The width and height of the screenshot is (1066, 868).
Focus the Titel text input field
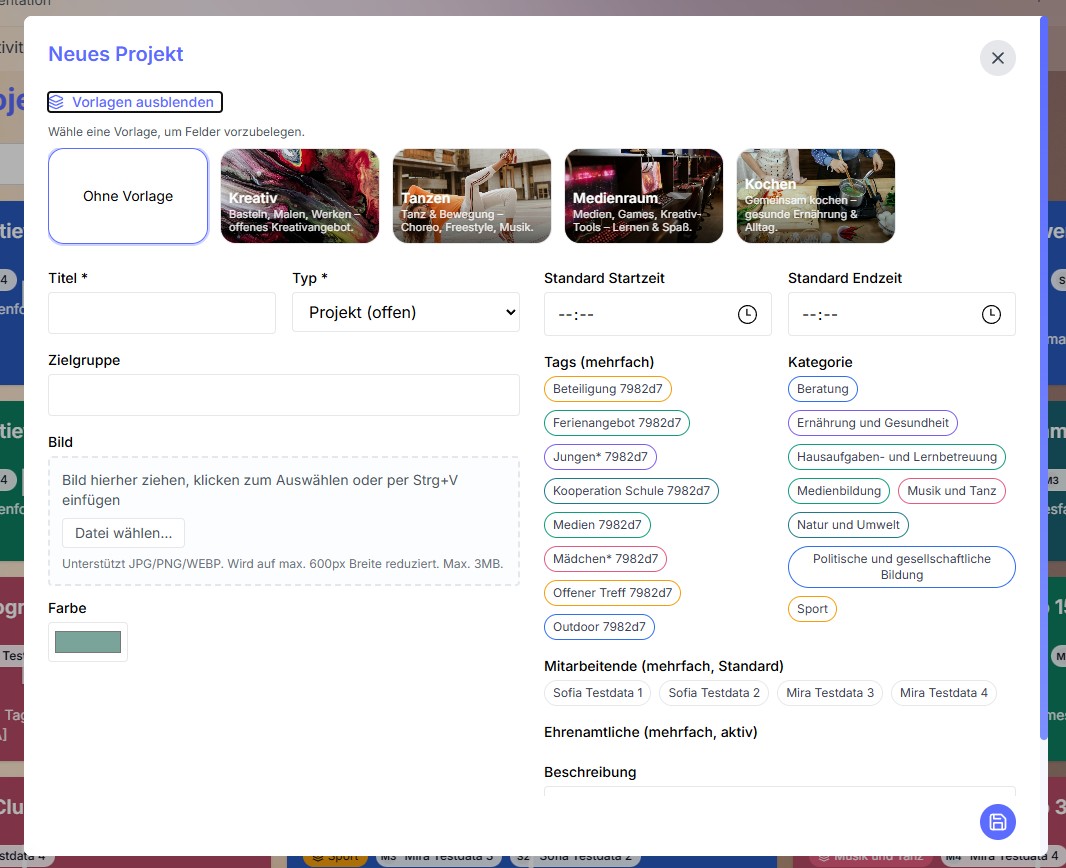162,313
